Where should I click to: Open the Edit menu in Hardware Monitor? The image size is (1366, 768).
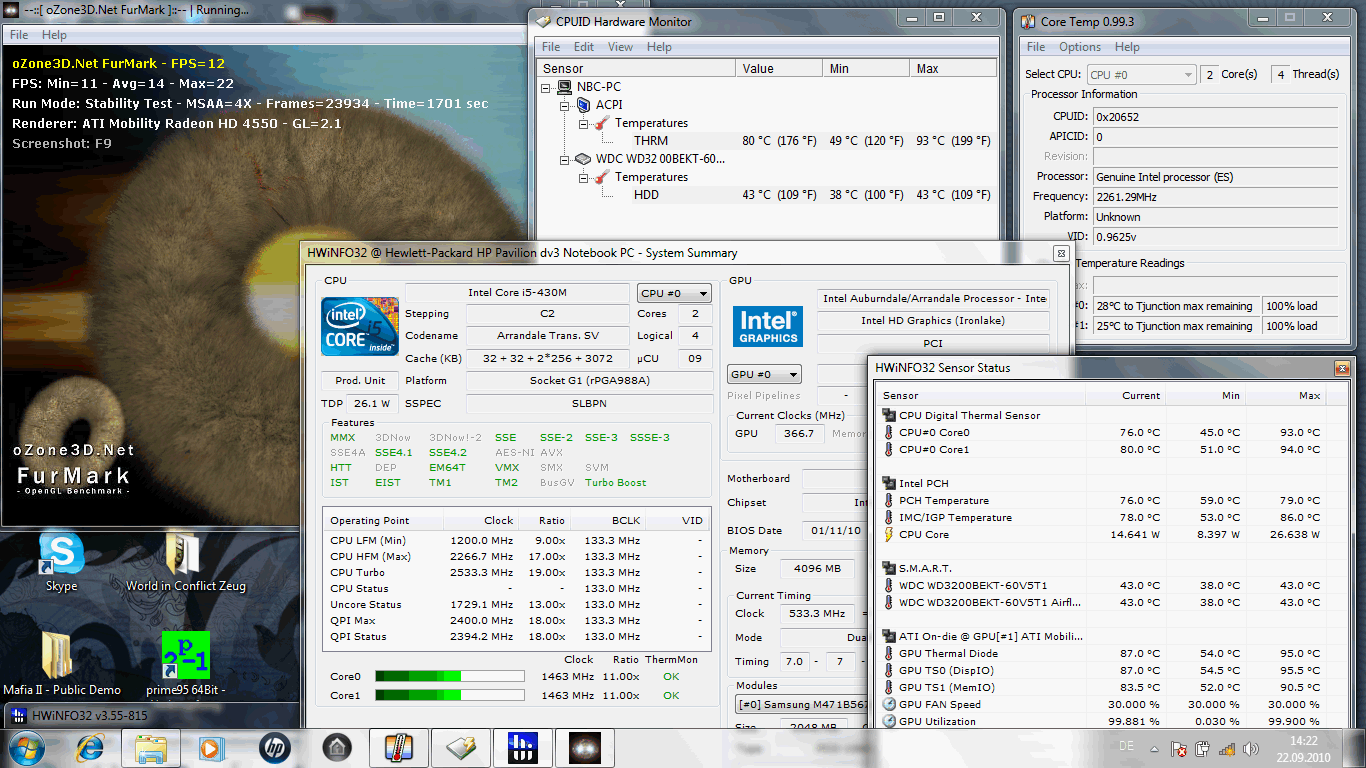pos(584,47)
